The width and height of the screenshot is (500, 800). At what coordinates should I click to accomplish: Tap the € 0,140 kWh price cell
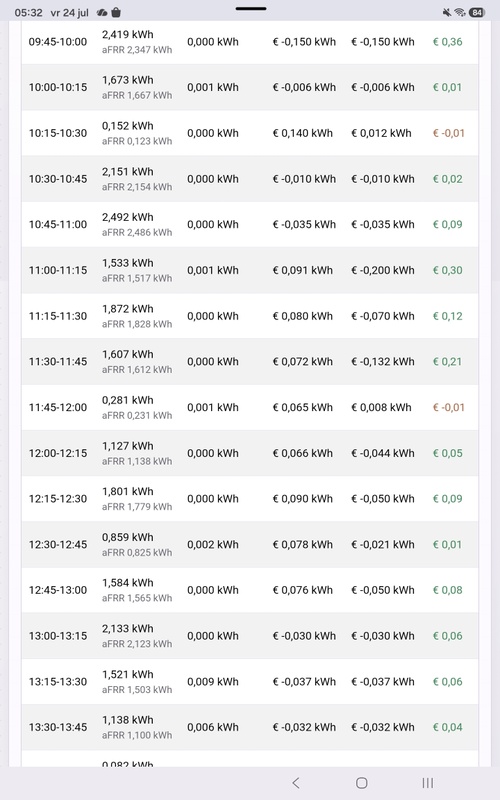pos(303,133)
